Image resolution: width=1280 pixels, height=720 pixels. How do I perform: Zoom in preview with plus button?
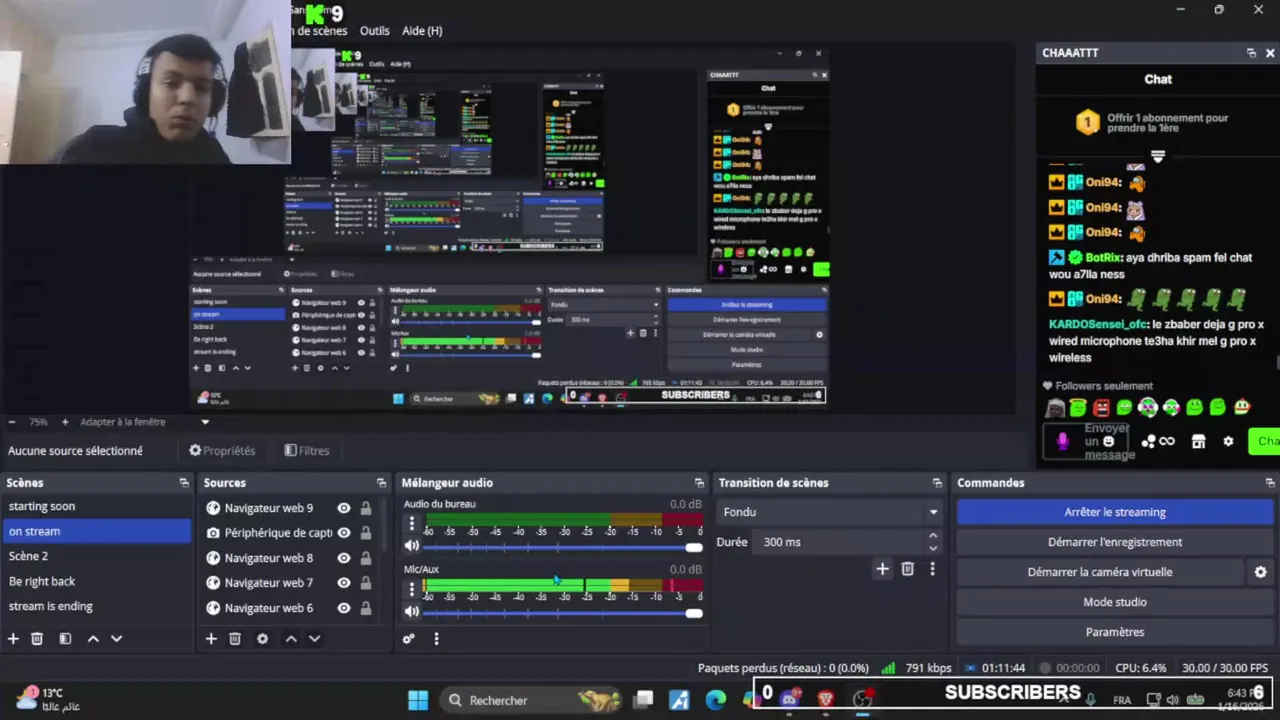click(x=65, y=422)
